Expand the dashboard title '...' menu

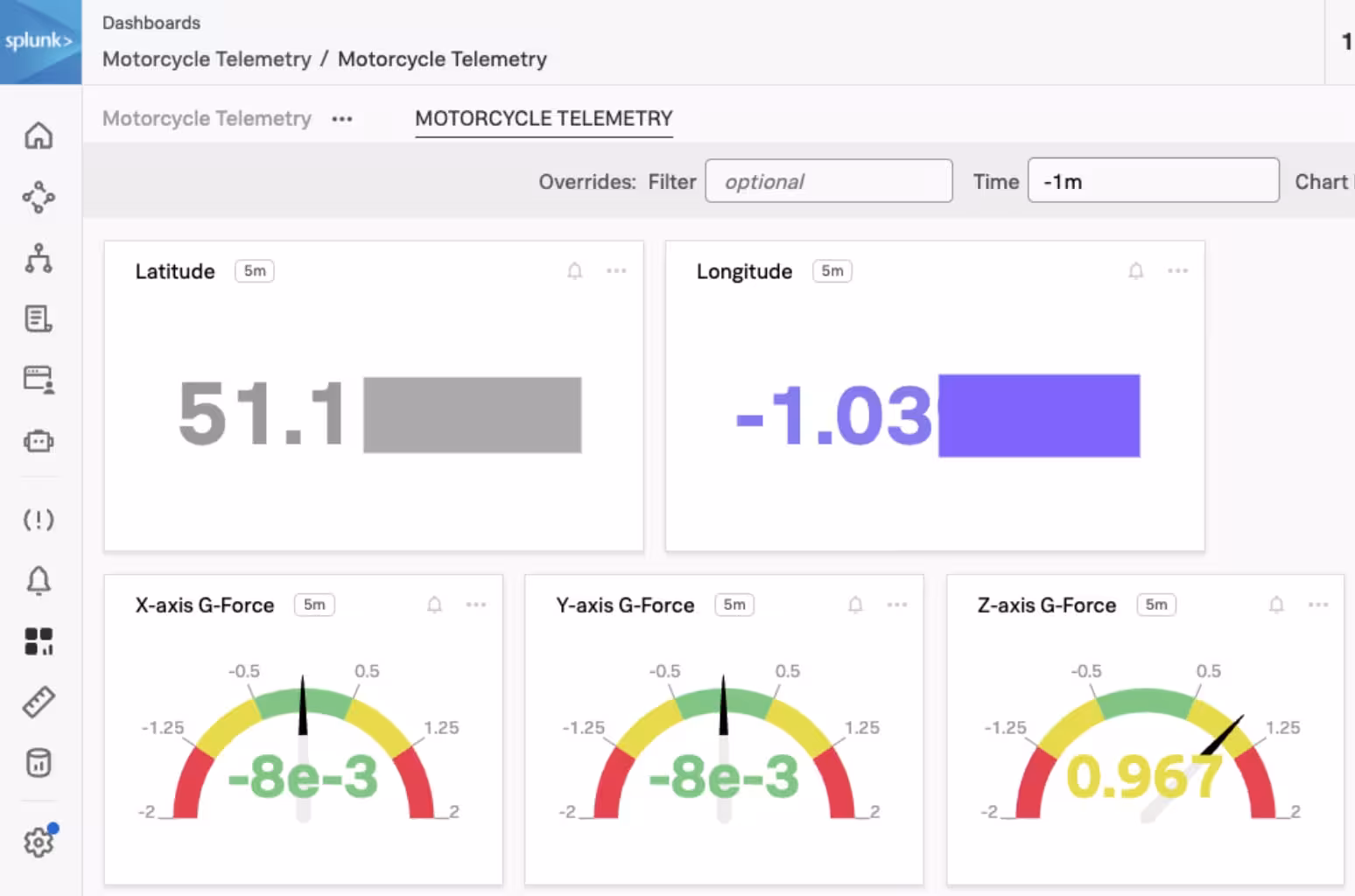[342, 118]
